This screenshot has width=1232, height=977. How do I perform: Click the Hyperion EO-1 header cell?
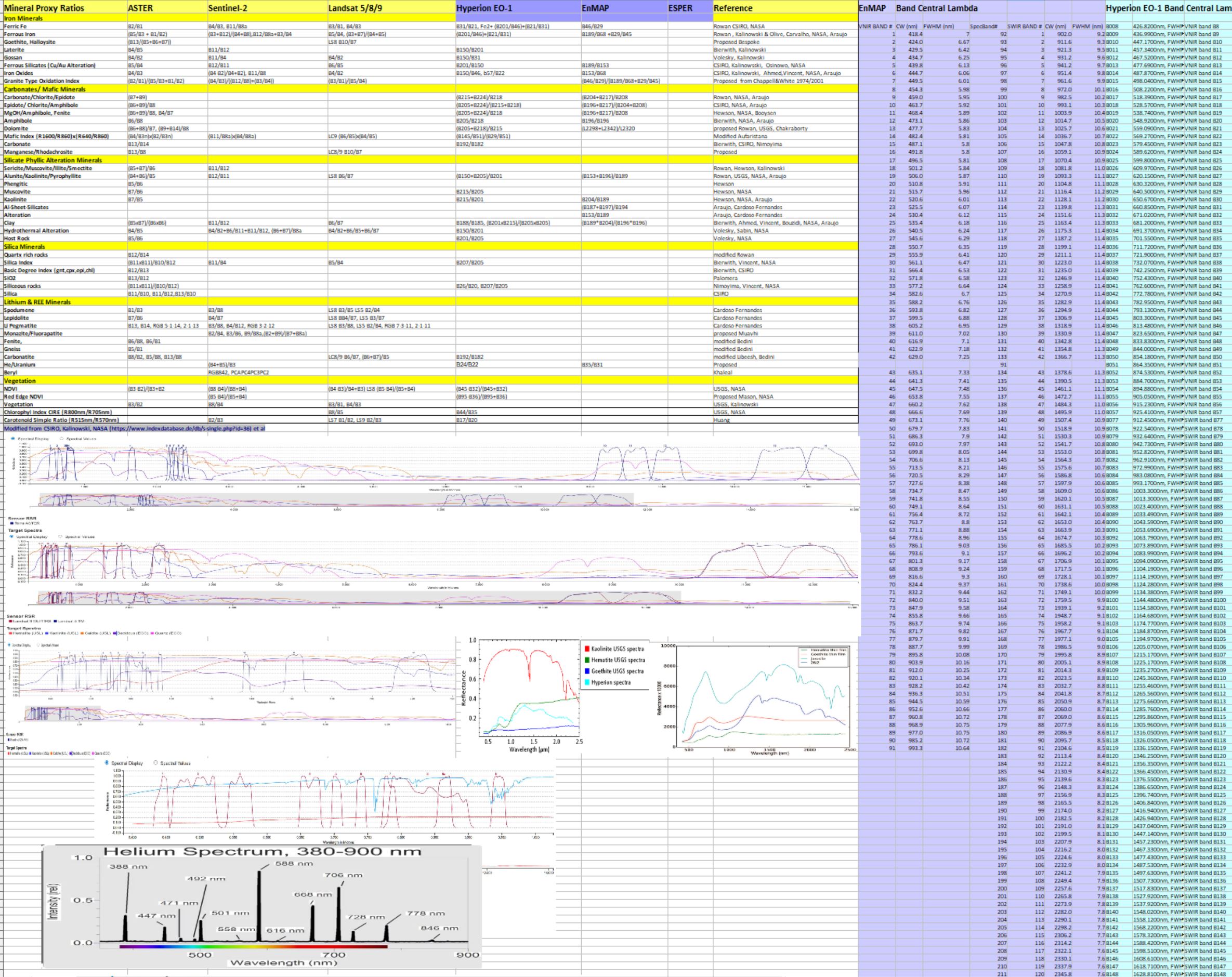point(517,8)
